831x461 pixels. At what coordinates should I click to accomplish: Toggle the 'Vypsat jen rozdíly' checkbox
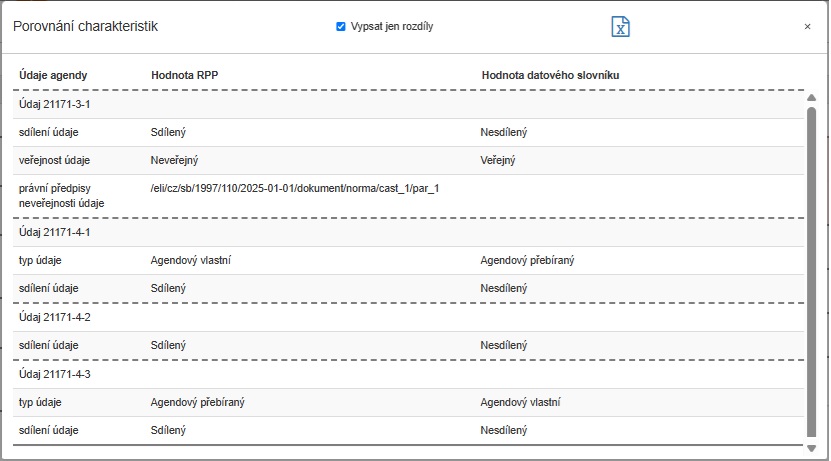pos(341,27)
